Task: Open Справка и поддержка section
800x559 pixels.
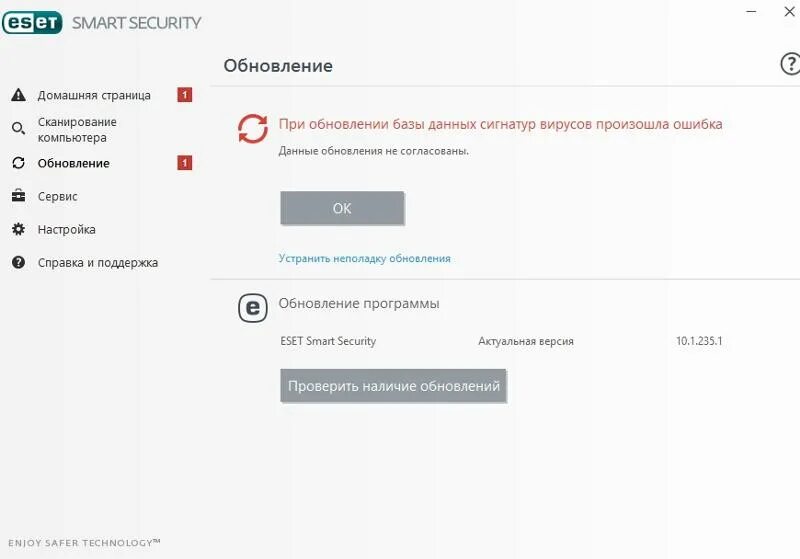Action: tap(98, 263)
